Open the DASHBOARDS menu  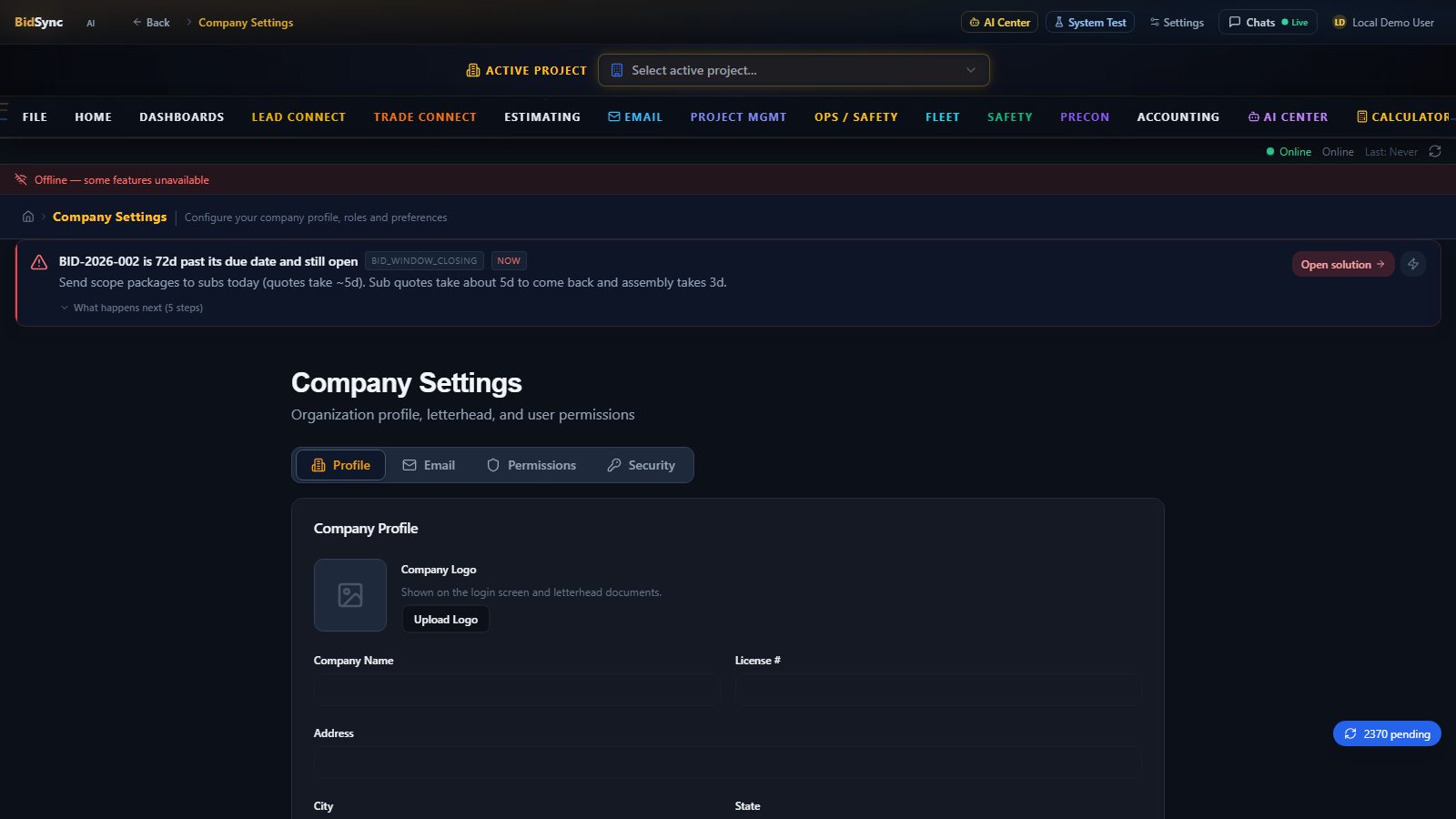click(181, 116)
